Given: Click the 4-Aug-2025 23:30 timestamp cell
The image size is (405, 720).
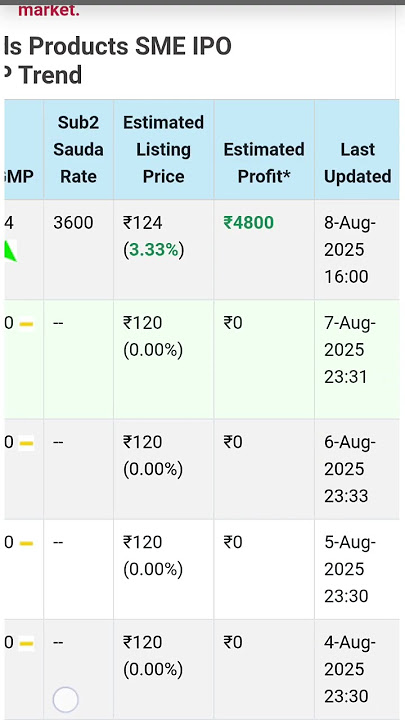Looking at the screenshot, I should (350, 669).
